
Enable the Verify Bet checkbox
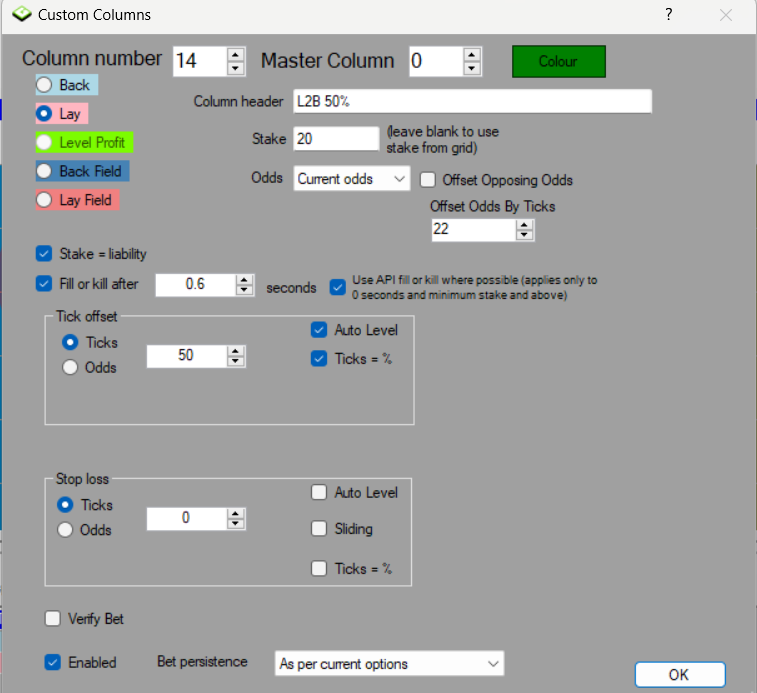(53, 619)
